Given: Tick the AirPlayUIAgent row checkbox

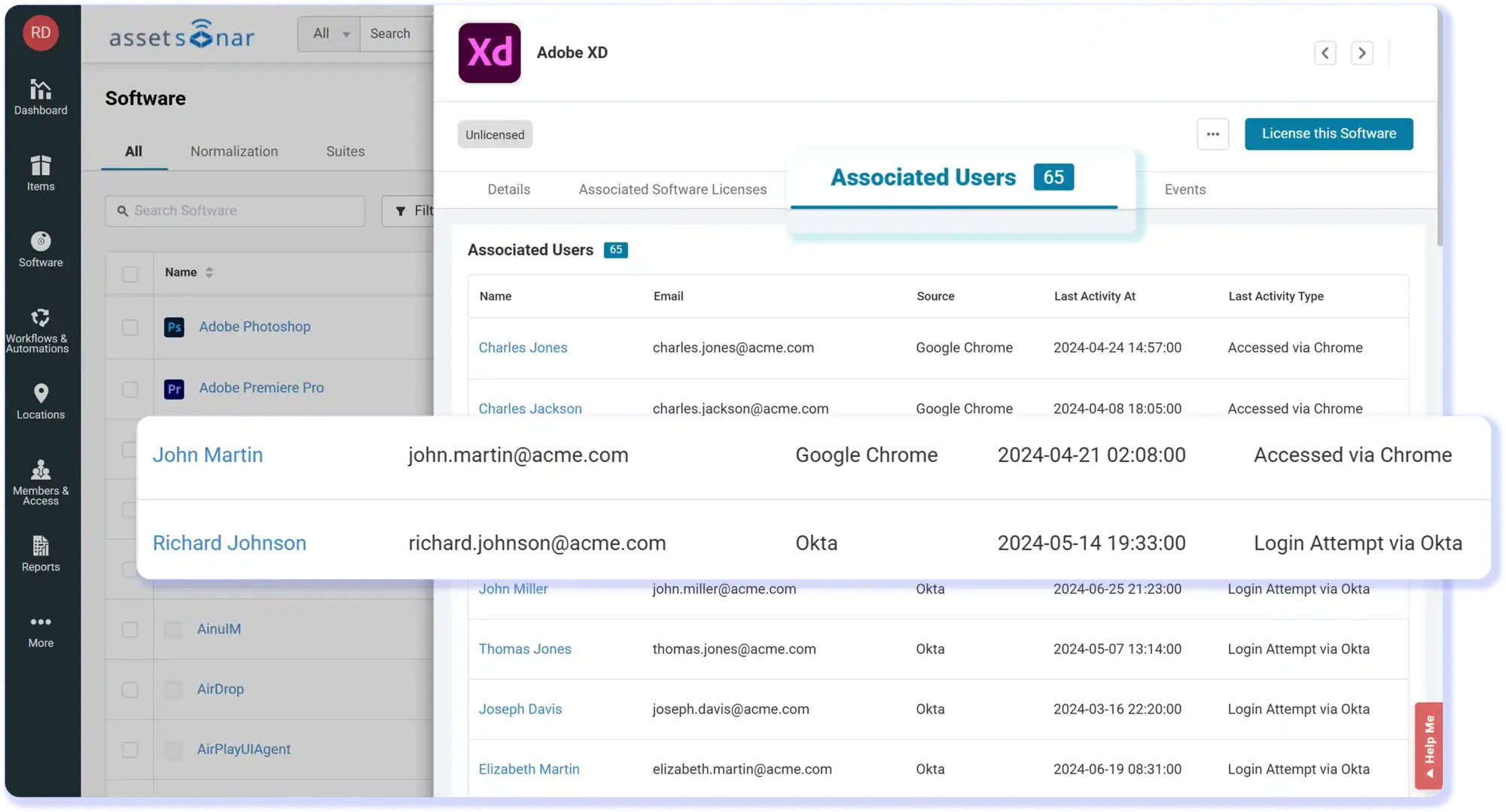Looking at the screenshot, I should click(x=130, y=750).
